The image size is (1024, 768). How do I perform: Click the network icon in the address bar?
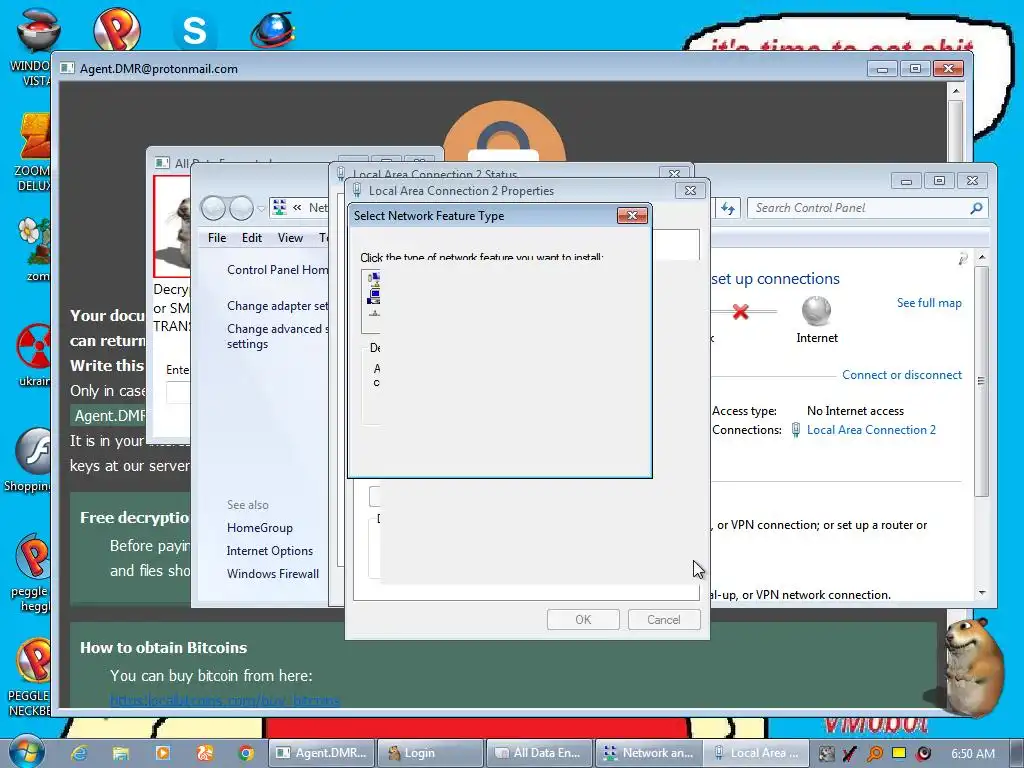coord(280,207)
